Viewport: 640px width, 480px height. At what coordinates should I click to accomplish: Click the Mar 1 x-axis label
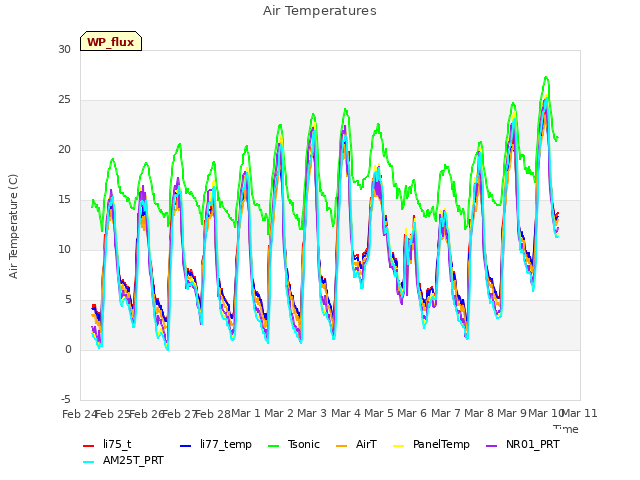[246, 413]
